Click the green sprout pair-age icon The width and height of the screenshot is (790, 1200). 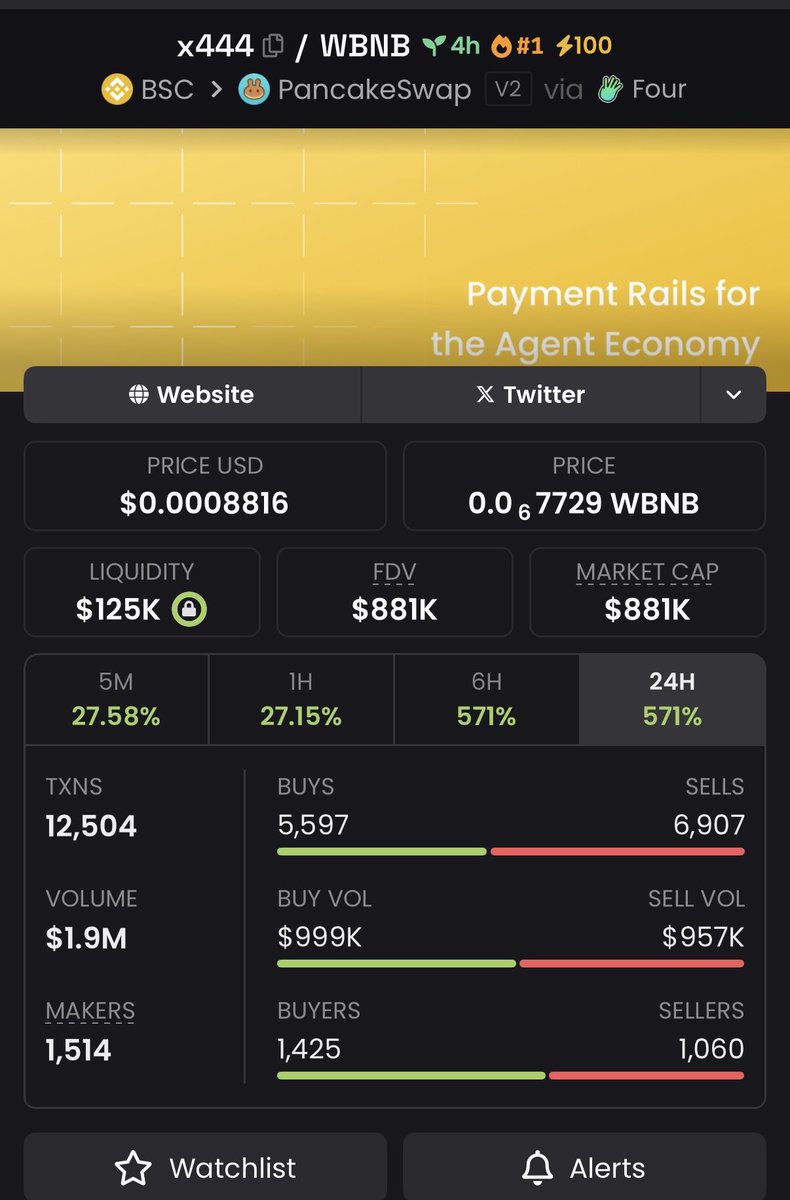coord(433,46)
